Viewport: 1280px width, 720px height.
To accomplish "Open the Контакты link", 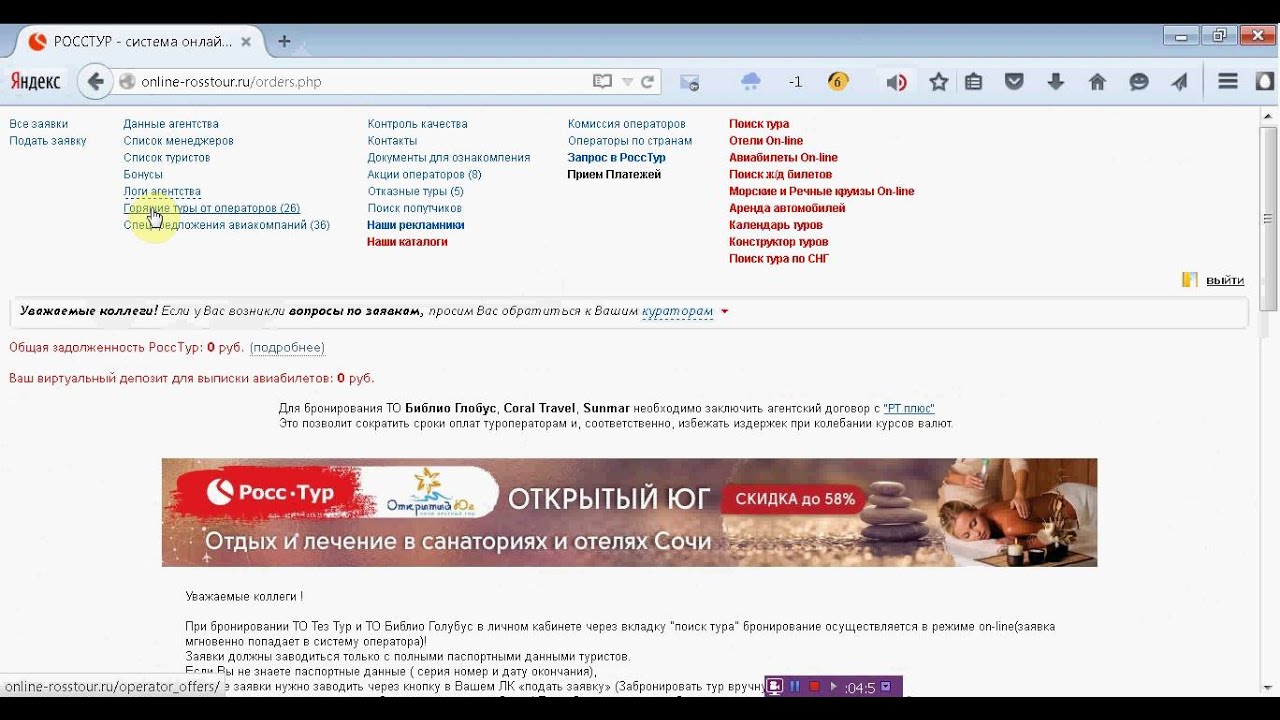I will (392, 141).
